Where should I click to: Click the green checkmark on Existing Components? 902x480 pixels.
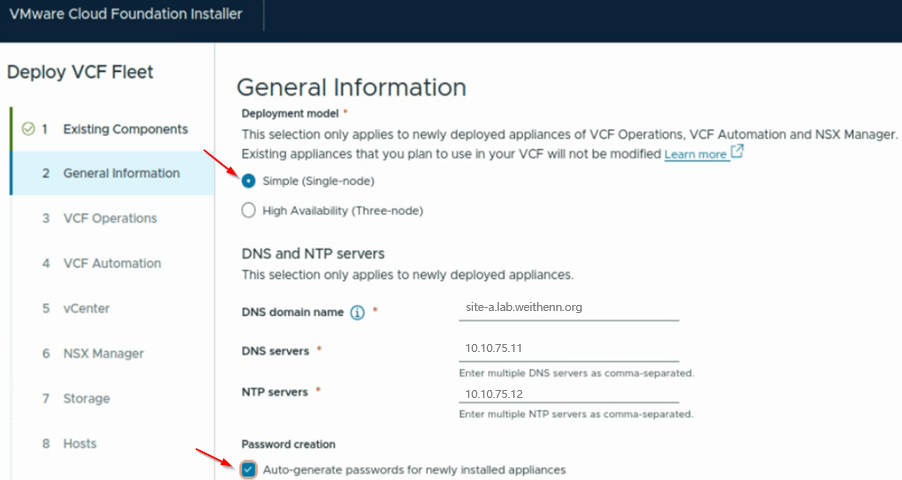pos(28,129)
